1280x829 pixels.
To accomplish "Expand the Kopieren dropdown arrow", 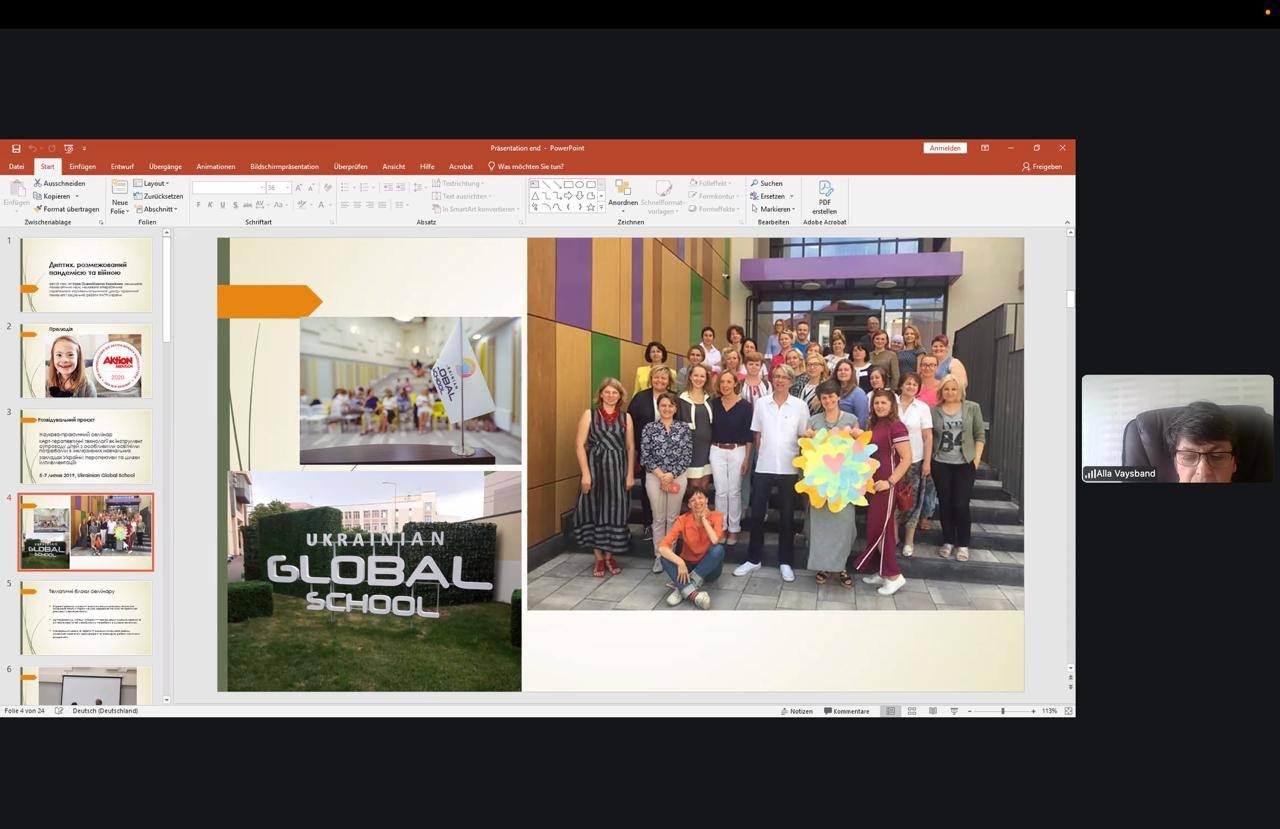I will click(77, 196).
